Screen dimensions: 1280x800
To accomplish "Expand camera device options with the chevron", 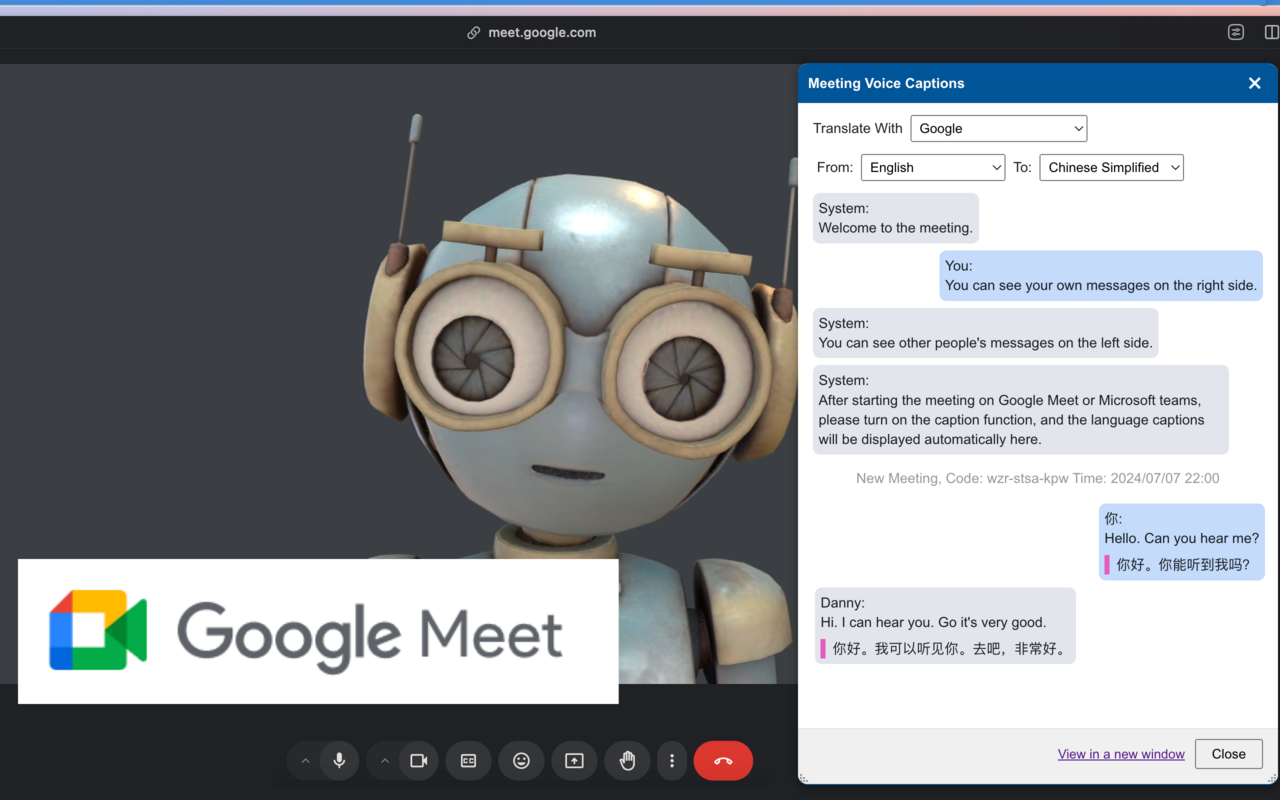I will click(384, 760).
